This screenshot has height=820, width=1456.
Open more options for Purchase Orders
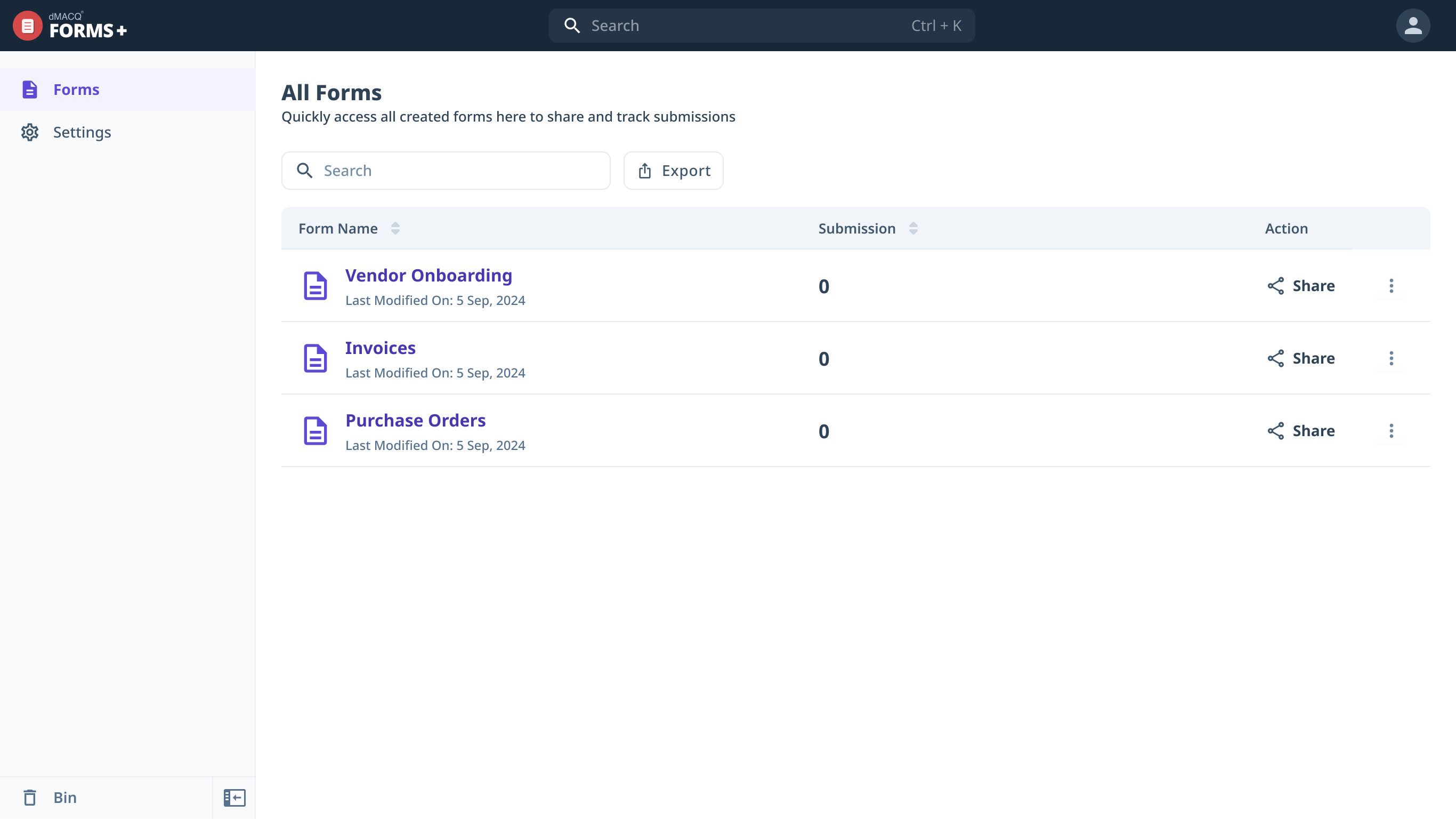pyautogui.click(x=1391, y=431)
